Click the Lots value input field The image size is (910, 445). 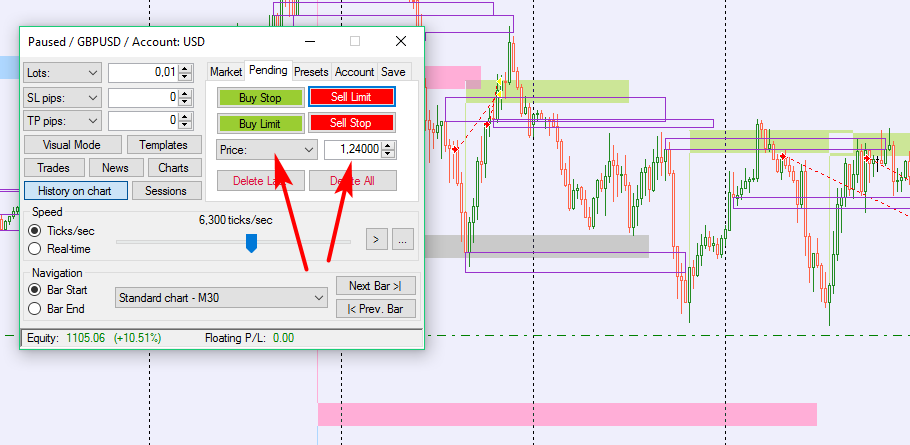tap(143, 73)
